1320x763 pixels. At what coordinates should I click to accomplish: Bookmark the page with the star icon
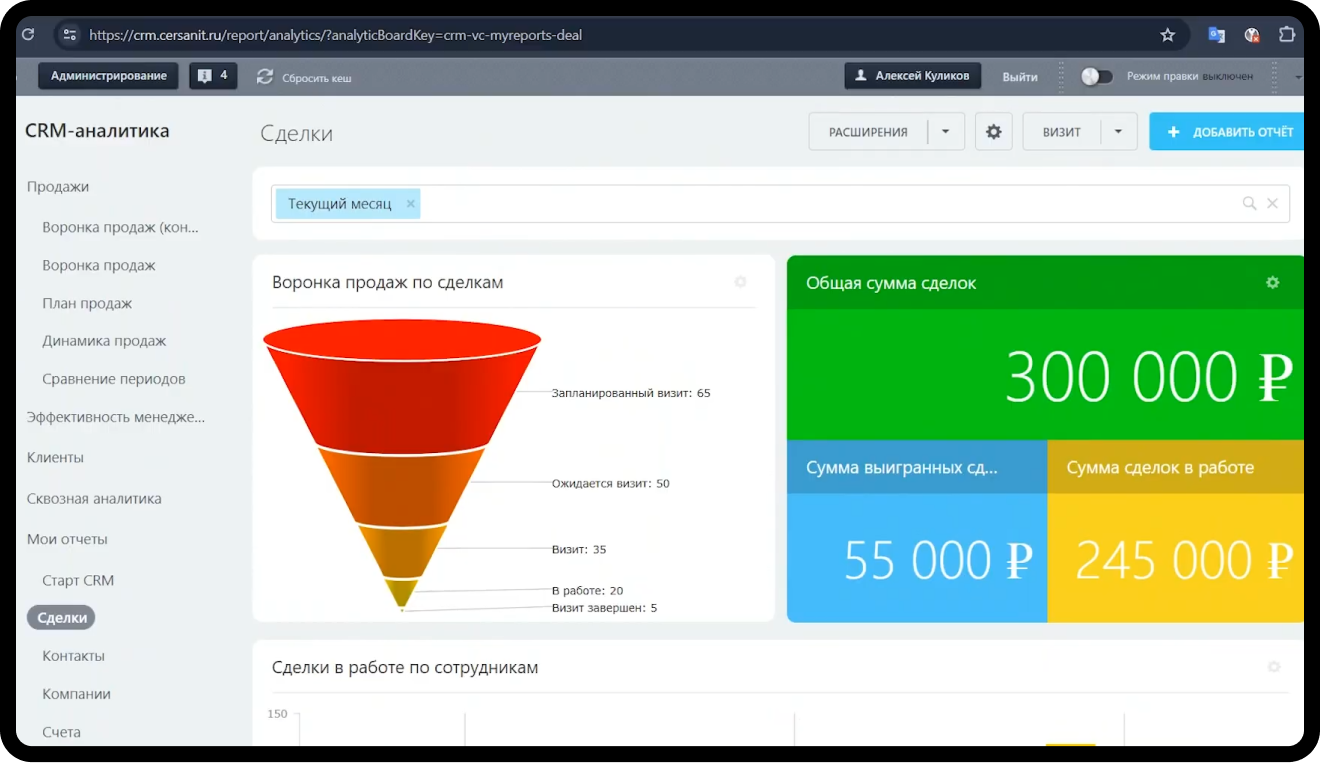1167,35
